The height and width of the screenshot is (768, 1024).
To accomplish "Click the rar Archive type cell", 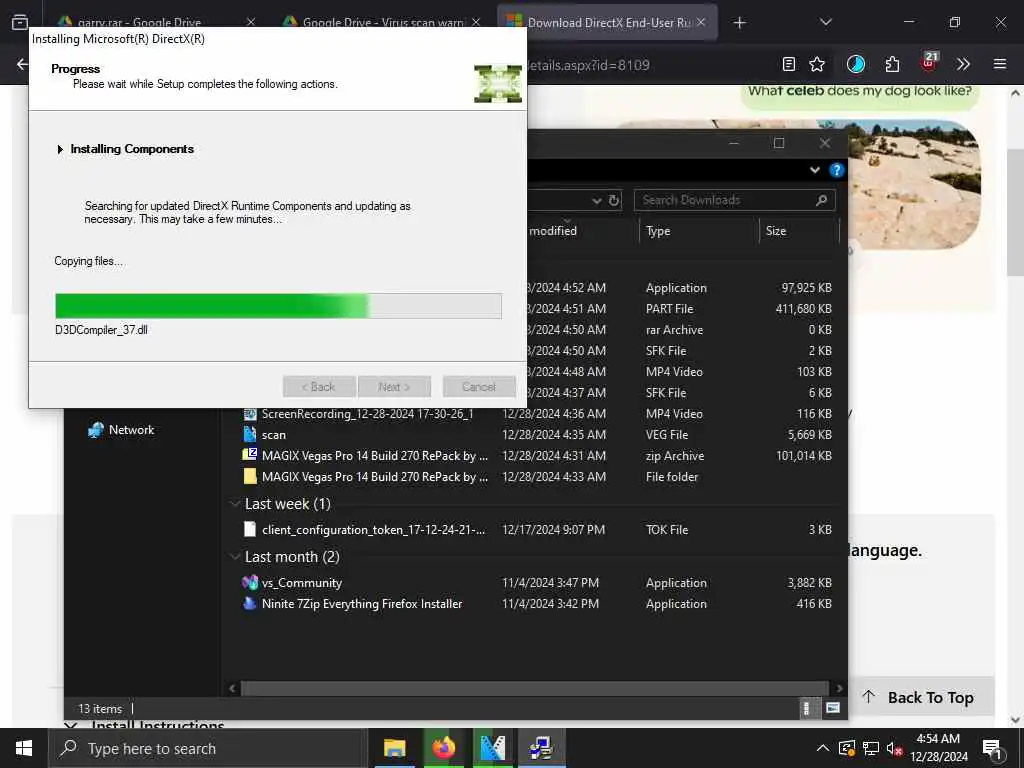I will pyautogui.click(x=674, y=330).
